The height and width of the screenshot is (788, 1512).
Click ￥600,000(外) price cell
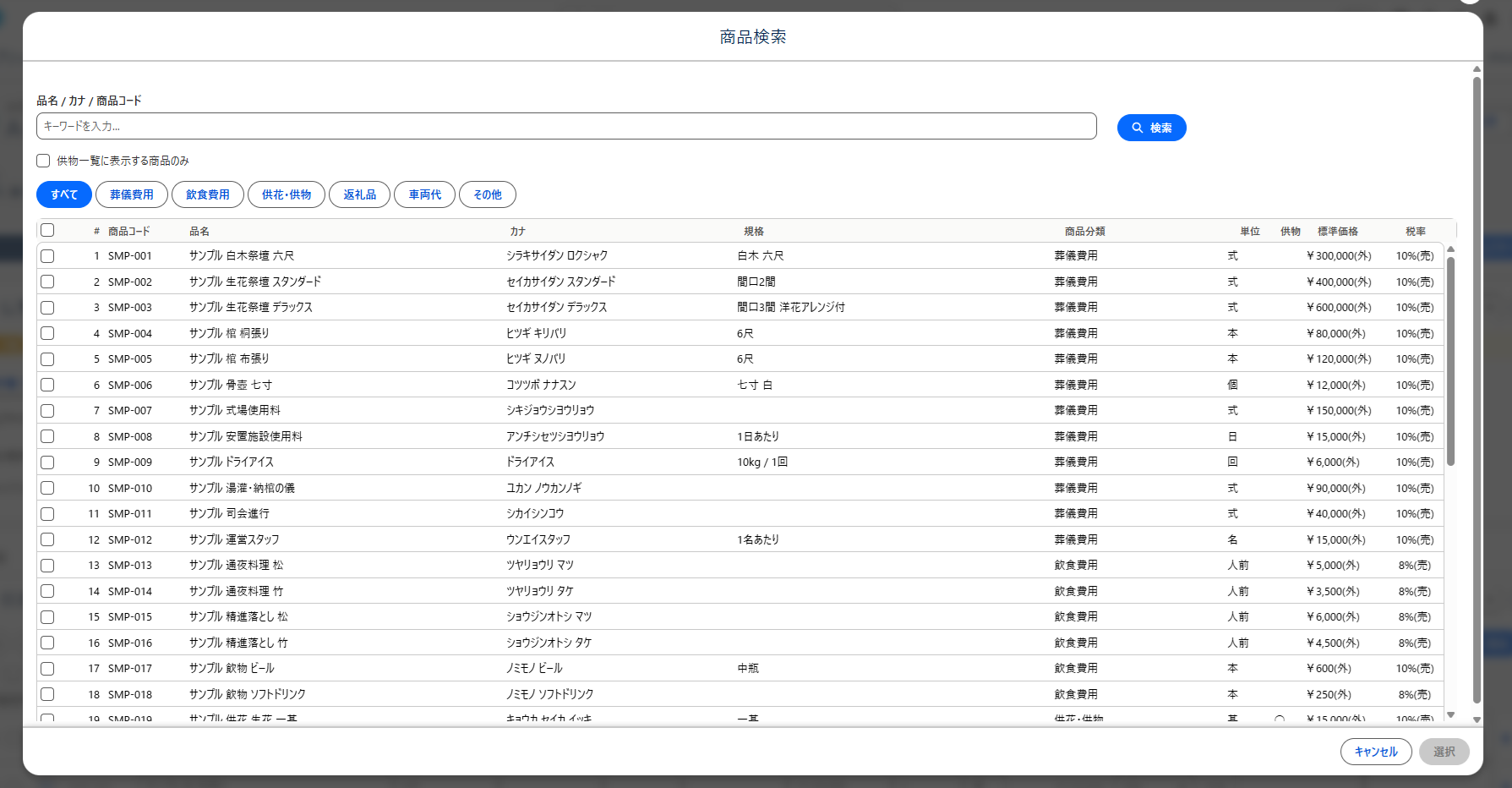pos(1339,307)
